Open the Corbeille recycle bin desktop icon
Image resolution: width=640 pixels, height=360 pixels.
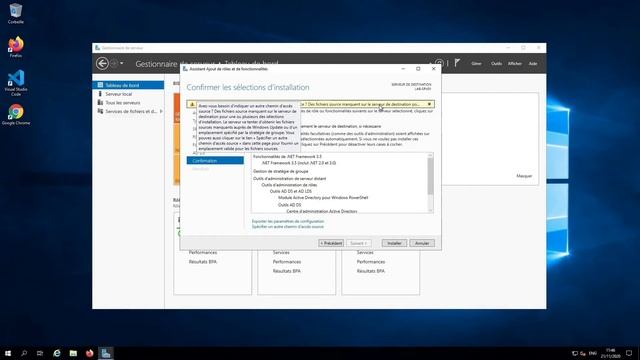(16, 13)
